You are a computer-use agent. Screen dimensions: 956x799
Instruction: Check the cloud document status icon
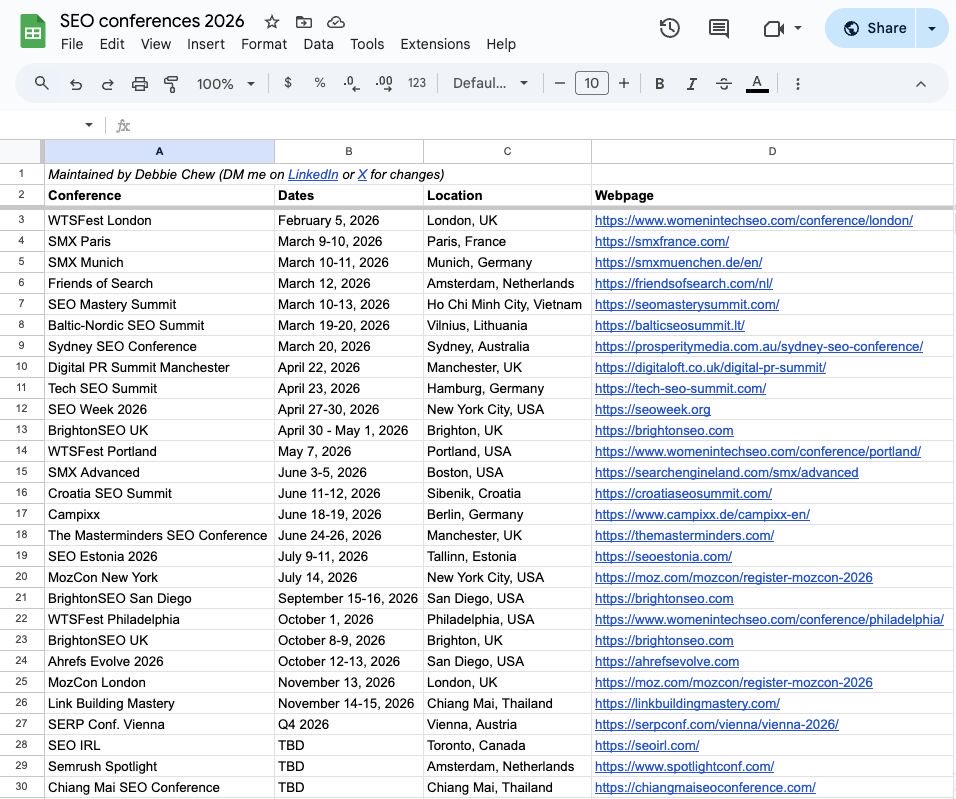(336, 22)
